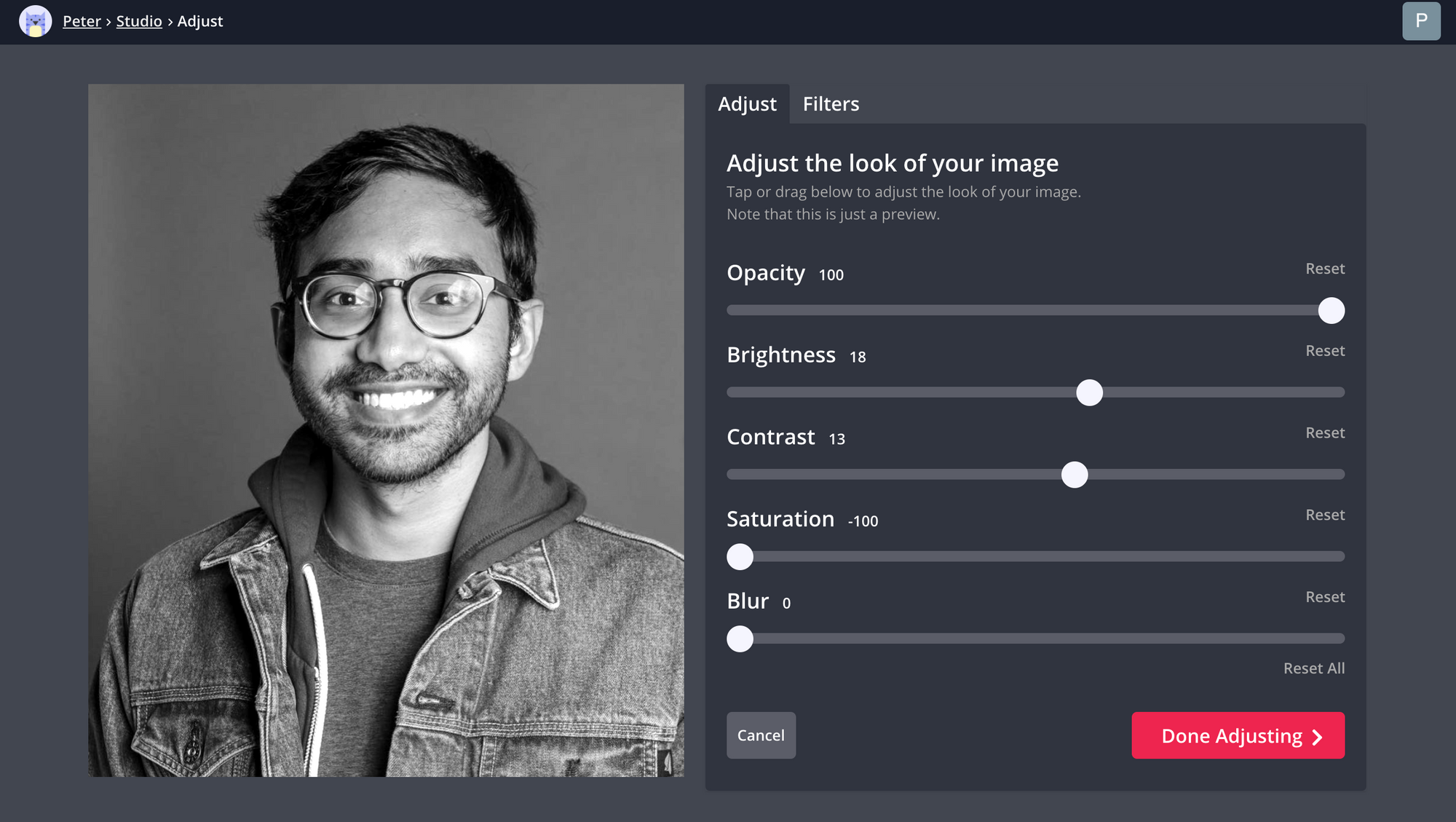1456x822 pixels.
Task: Click Reset All to clear adjustments
Action: click(x=1313, y=668)
